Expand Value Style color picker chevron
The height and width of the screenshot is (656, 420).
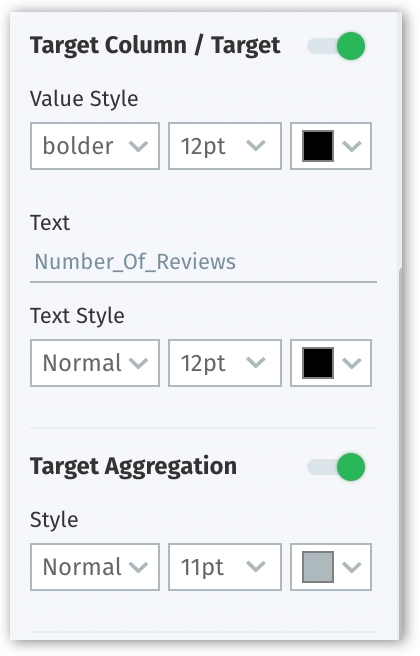[352, 146]
